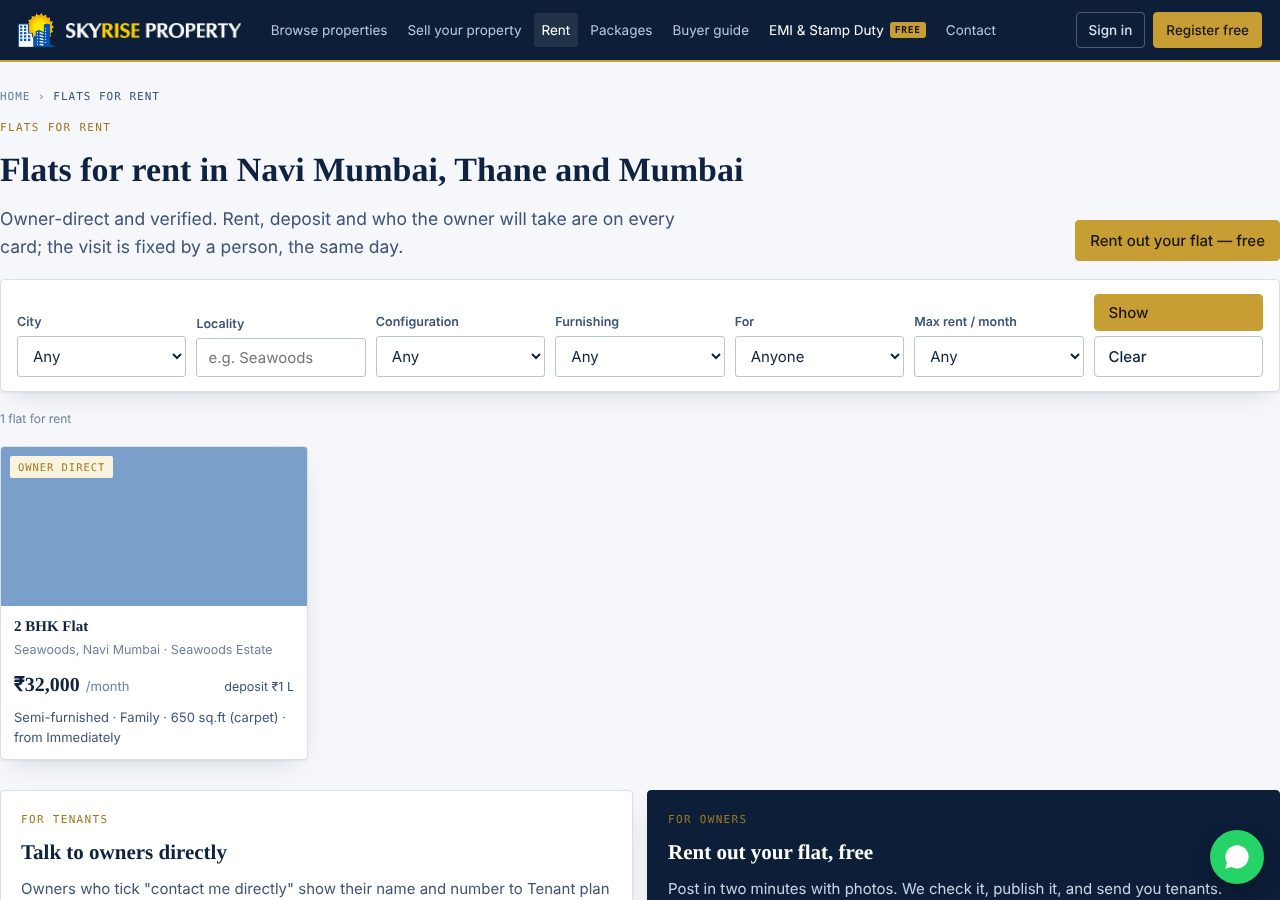Click the 'Rent out your flat, free' heading
Image resolution: width=1280 pixels, height=900 pixels.
tap(770, 852)
